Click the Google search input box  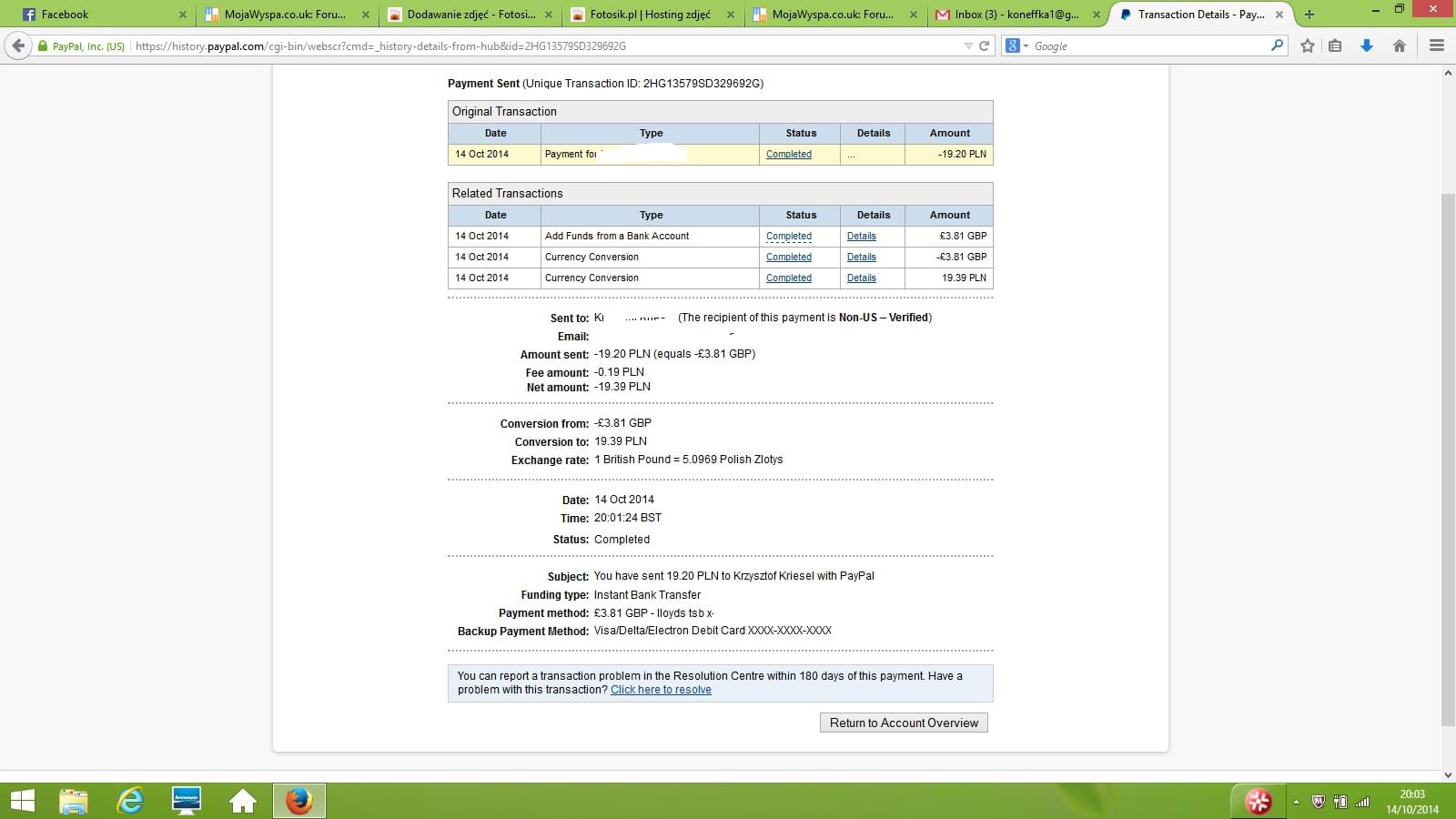(x=1151, y=45)
